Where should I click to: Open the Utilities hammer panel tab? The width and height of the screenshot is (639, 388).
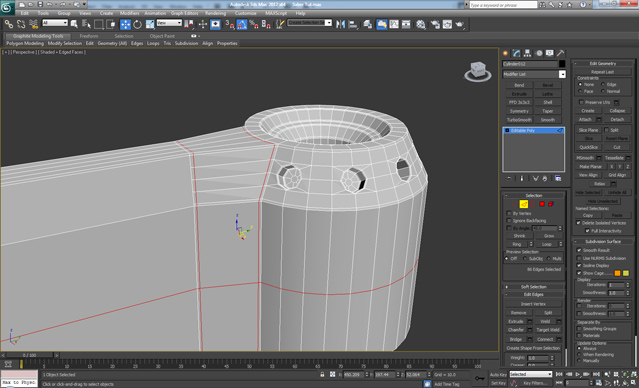pyautogui.click(x=561, y=53)
